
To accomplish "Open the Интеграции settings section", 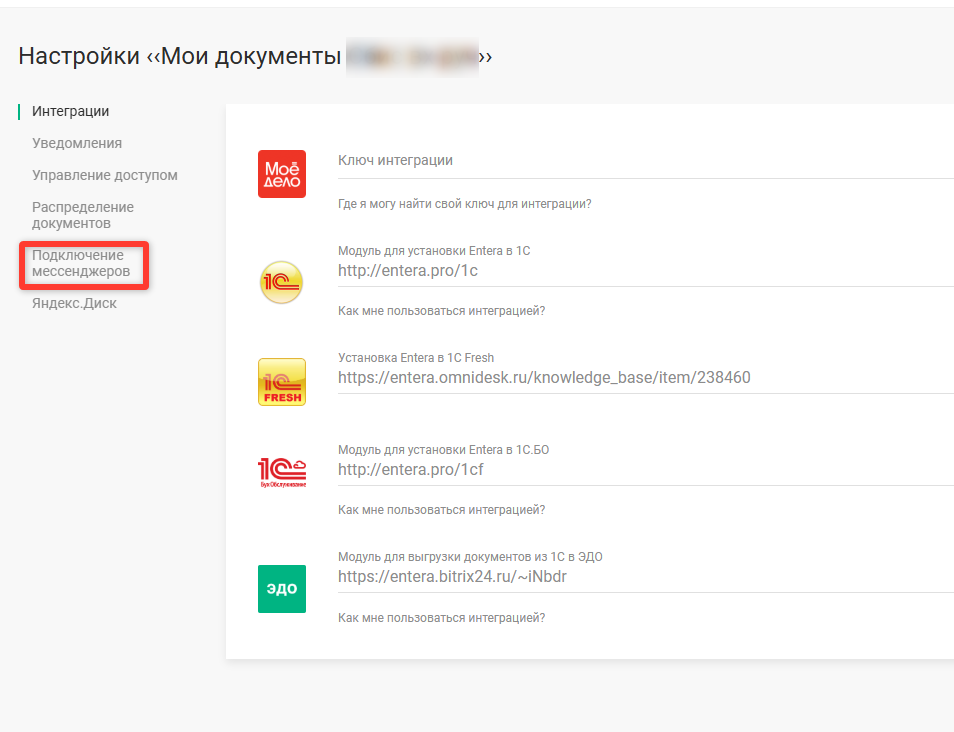I will point(71,111).
